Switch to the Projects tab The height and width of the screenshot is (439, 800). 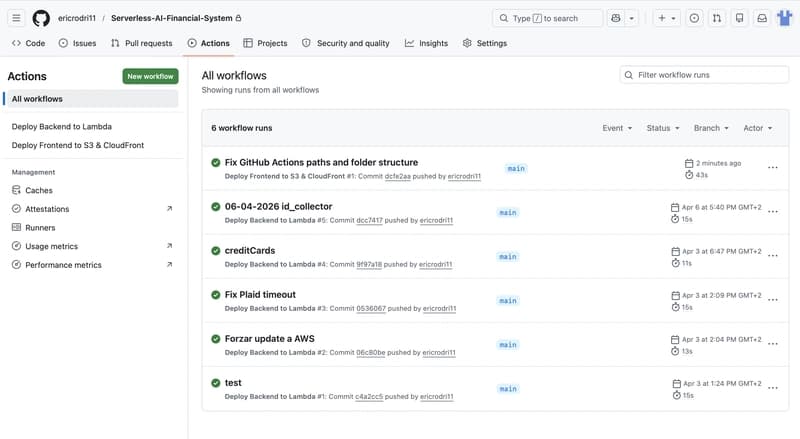[265, 43]
